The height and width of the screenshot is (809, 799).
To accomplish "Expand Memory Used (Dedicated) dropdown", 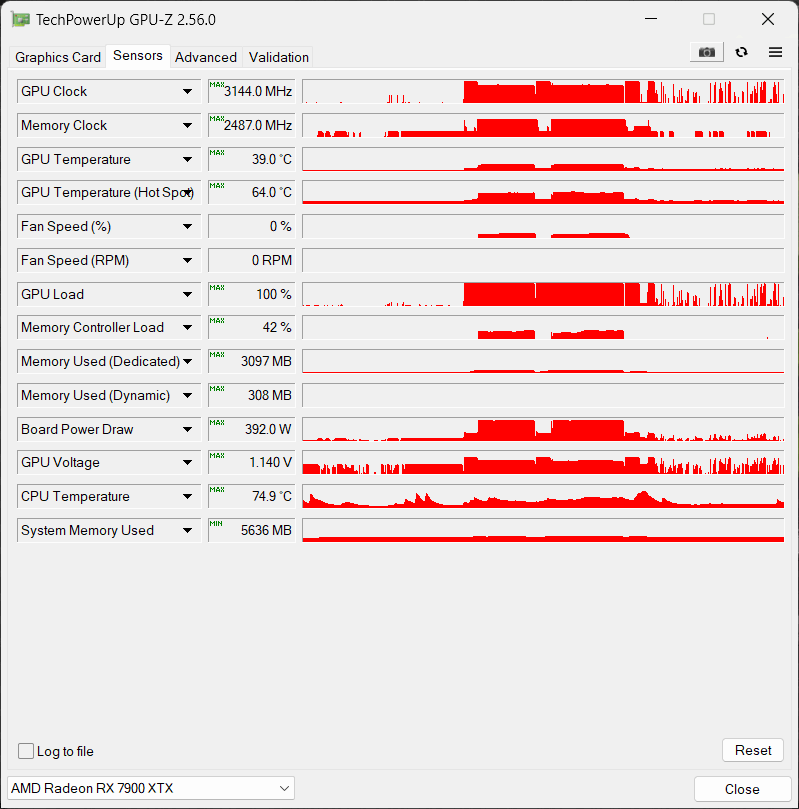I will pyautogui.click(x=187, y=362).
